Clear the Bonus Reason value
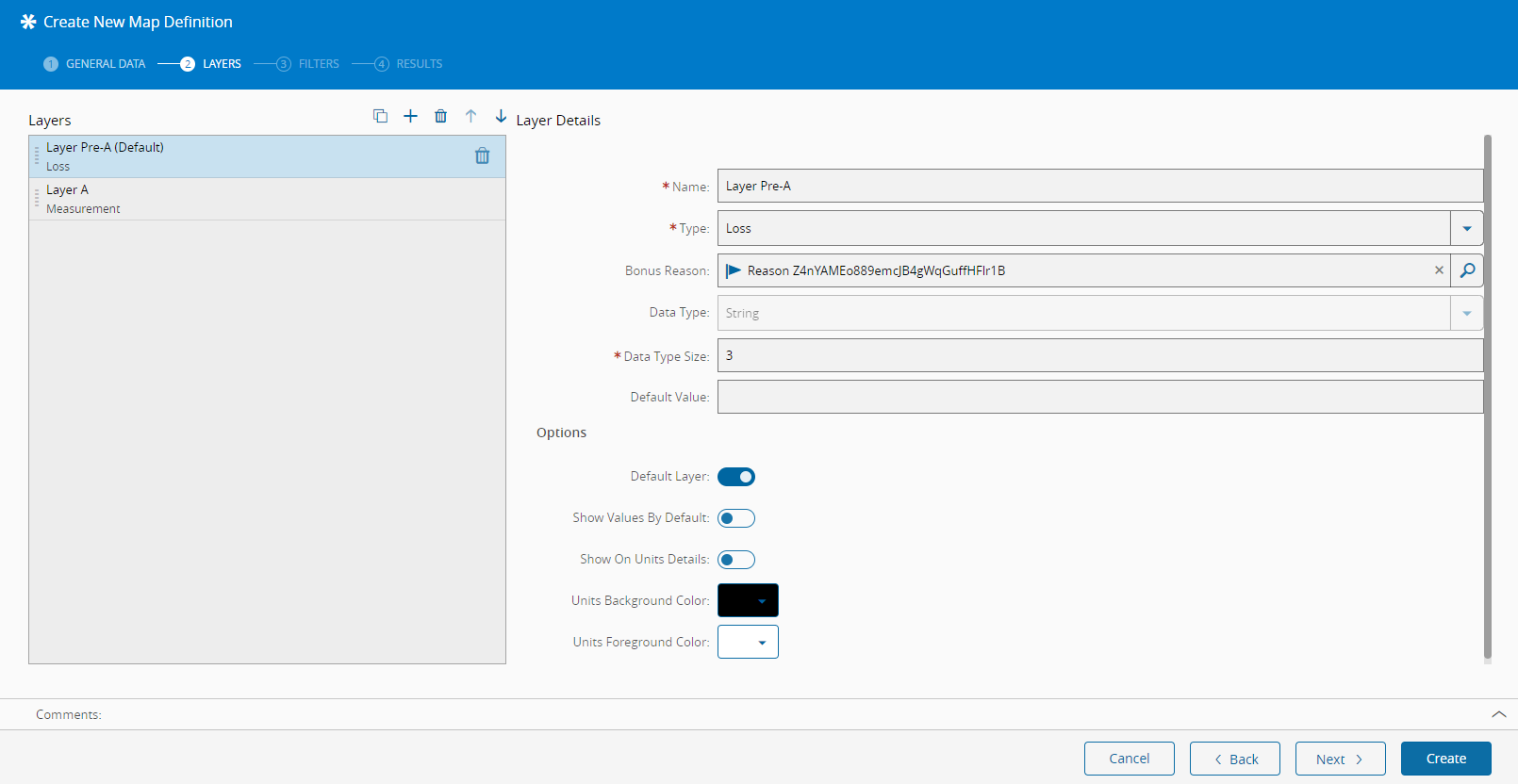 (x=1439, y=270)
